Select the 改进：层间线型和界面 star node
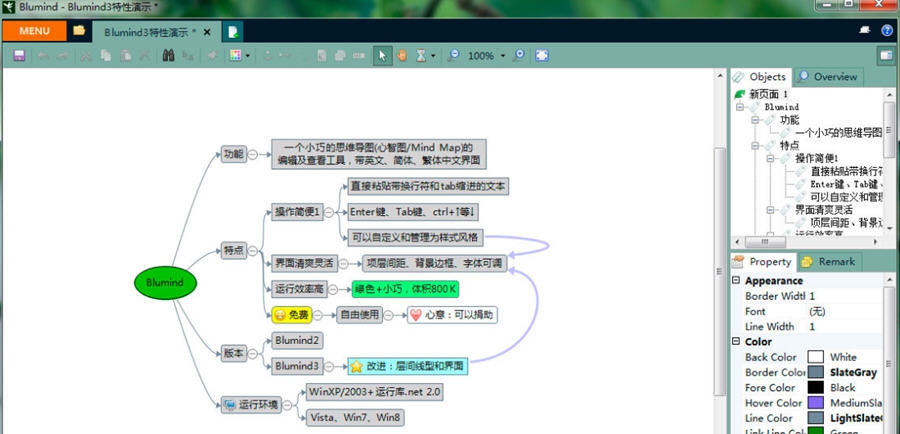This screenshot has height=434, width=900. [x=408, y=366]
